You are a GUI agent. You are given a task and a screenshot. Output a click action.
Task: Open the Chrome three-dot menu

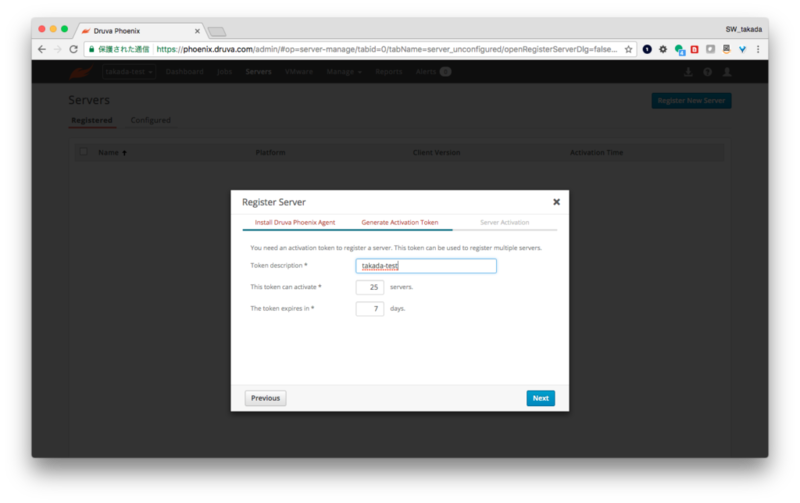pos(758,49)
